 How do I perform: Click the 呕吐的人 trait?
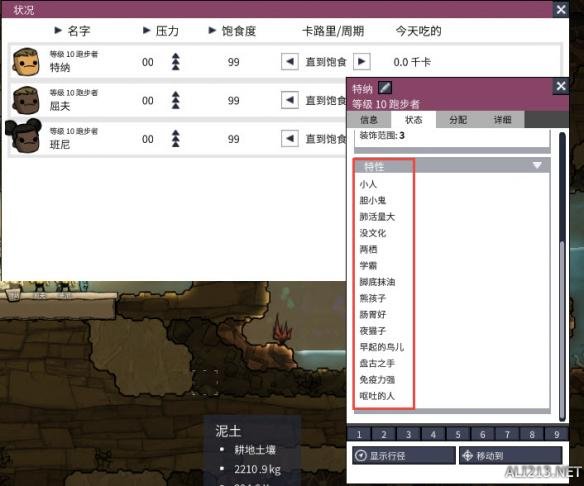point(377,396)
